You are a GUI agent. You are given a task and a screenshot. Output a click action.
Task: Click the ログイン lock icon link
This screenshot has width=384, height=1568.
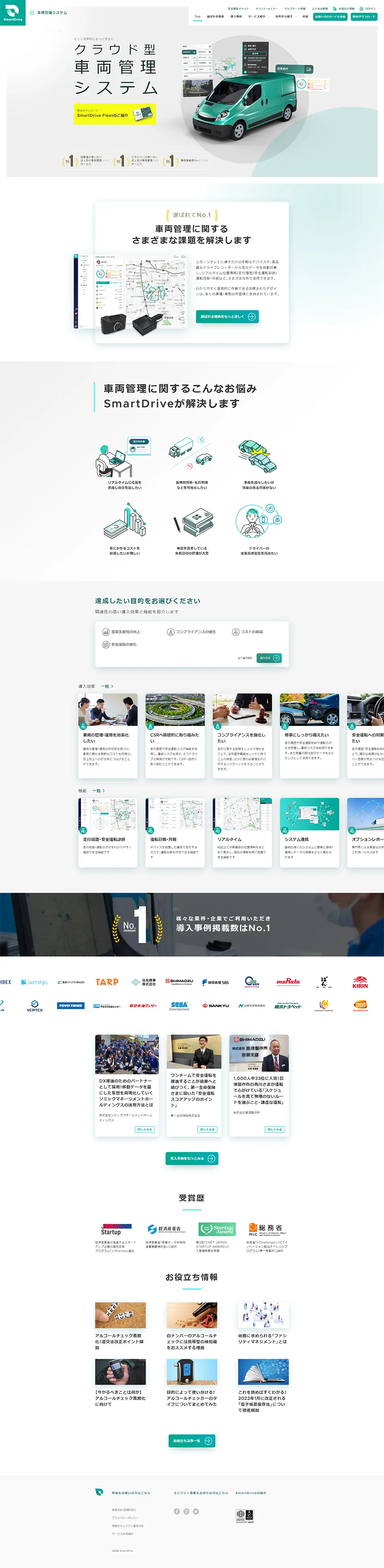pyautogui.click(x=368, y=8)
